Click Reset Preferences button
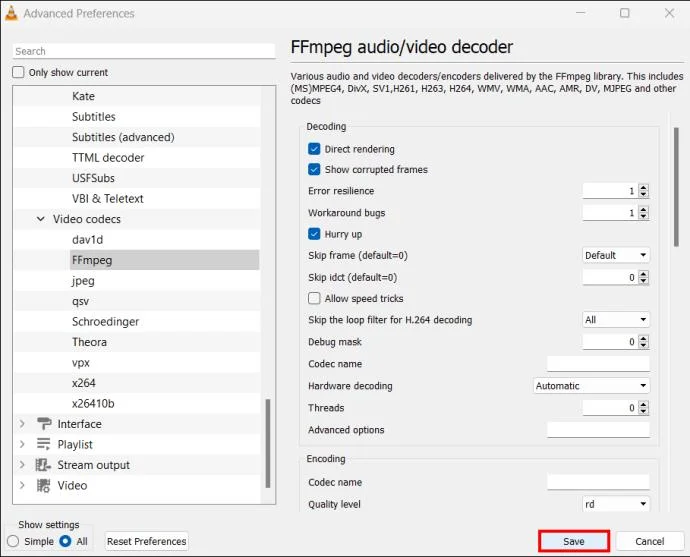Viewport: 690px width, 557px height. pyautogui.click(x=147, y=541)
